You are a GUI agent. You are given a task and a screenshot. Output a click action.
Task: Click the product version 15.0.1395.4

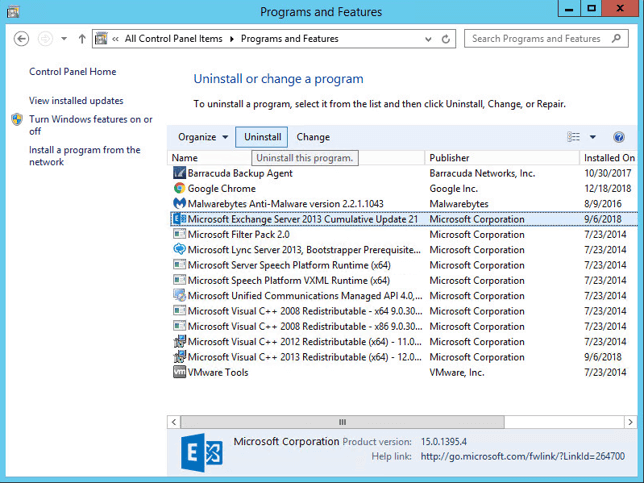[444, 442]
